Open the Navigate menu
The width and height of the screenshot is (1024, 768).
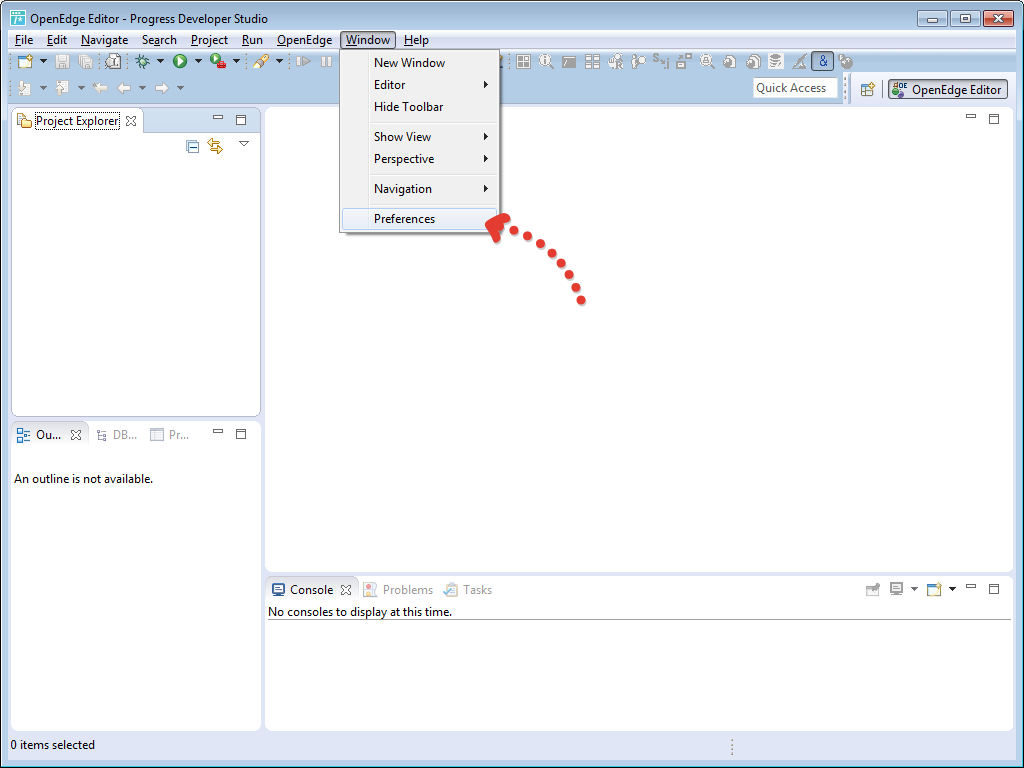(x=104, y=40)
